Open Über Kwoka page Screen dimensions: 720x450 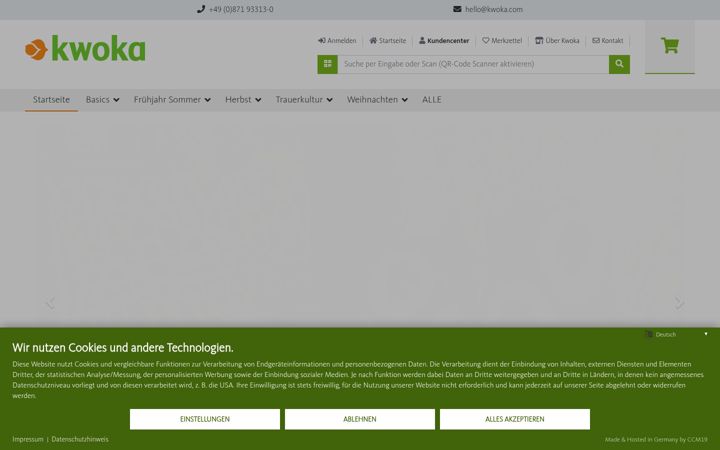click(x=557, y=41)
